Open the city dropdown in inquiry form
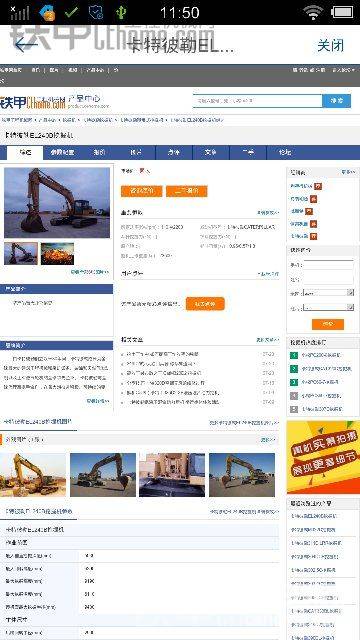This screenshot has height=640, width=360. click(x=328, y=307)
